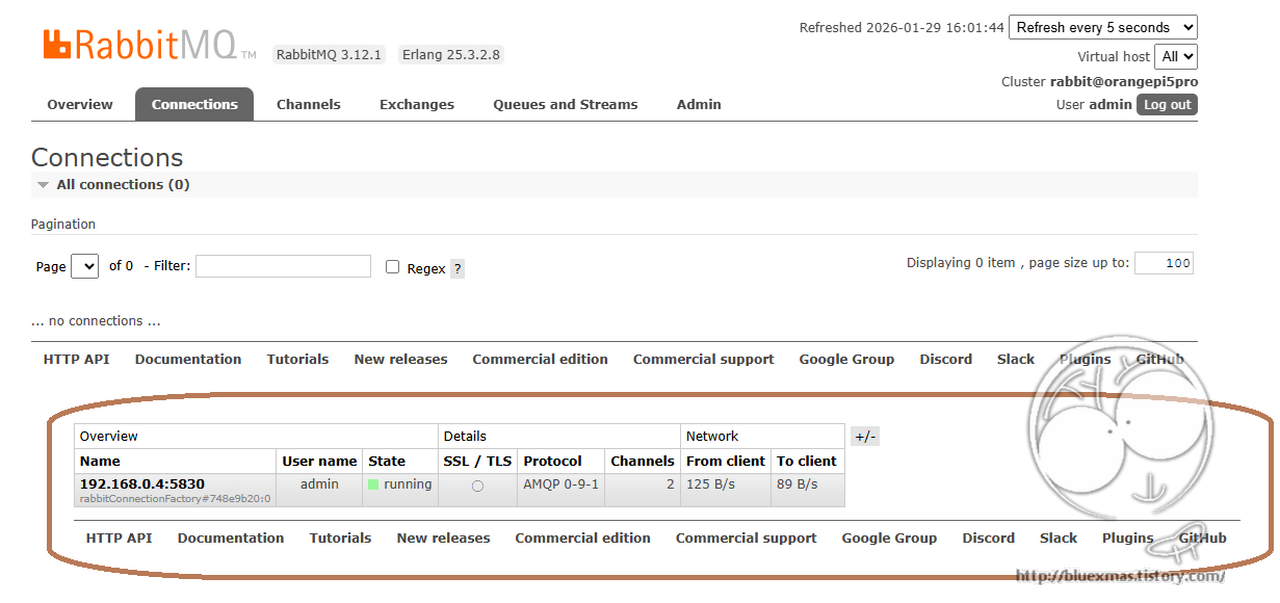
Task: Sort table by Channels column
Action: tap(642, 461)
